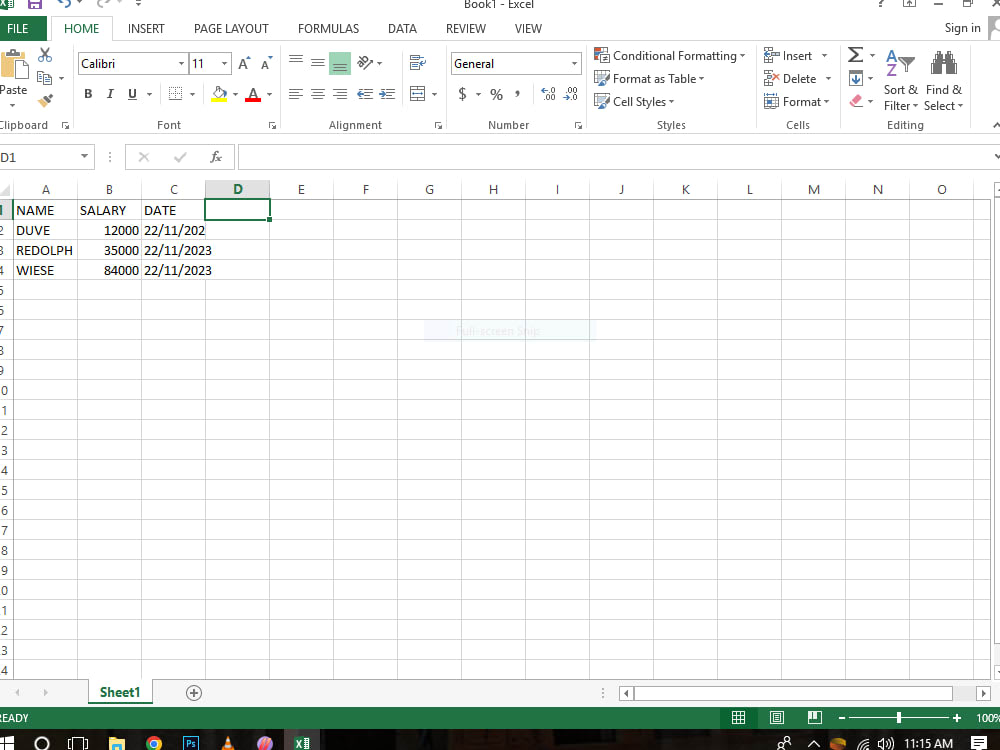Viewport: 1000px width, 750px height.
Task: Toggle Italic formatting
Action: point(110,94)
